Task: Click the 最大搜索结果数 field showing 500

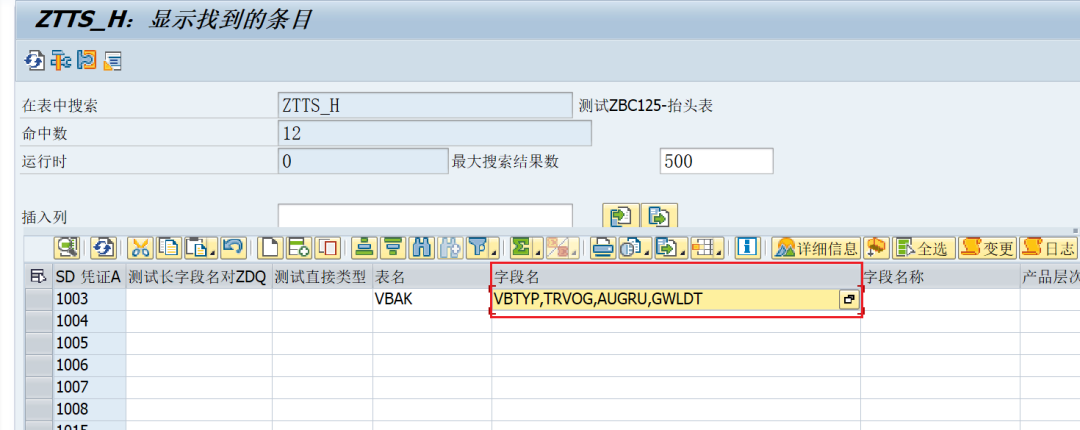Action: pyautogui.click(x=716, y=161)
